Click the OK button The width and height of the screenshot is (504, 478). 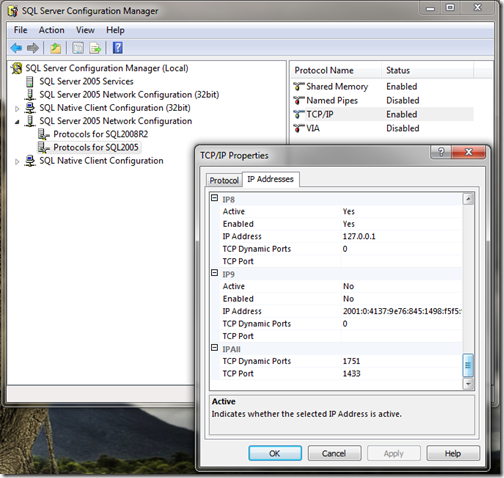click(275, 453)
